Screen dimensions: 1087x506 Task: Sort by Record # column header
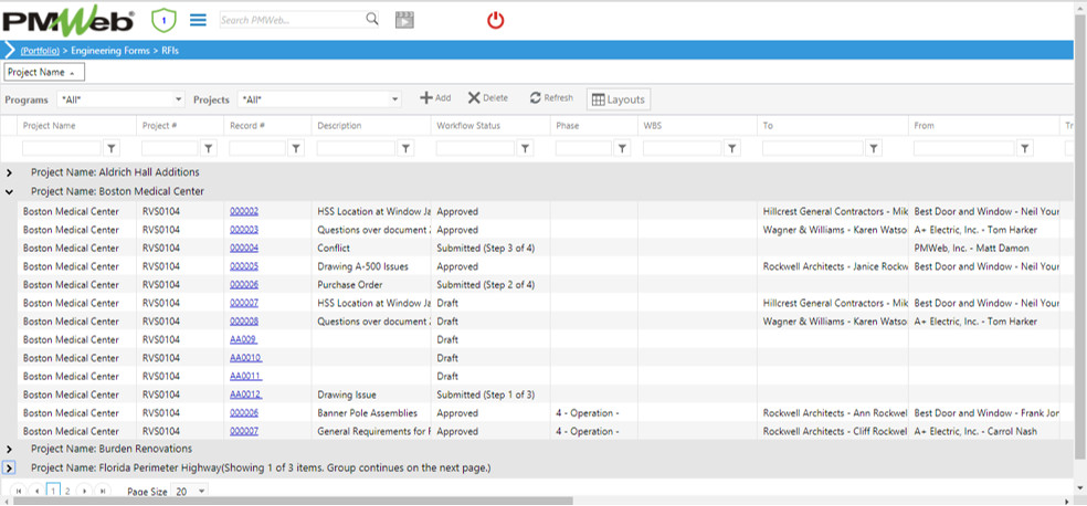pos(247,125)
